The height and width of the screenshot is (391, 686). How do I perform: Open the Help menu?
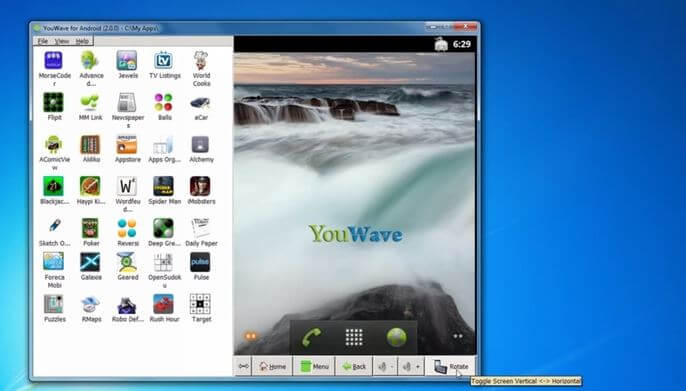click(x=82, y=41)
